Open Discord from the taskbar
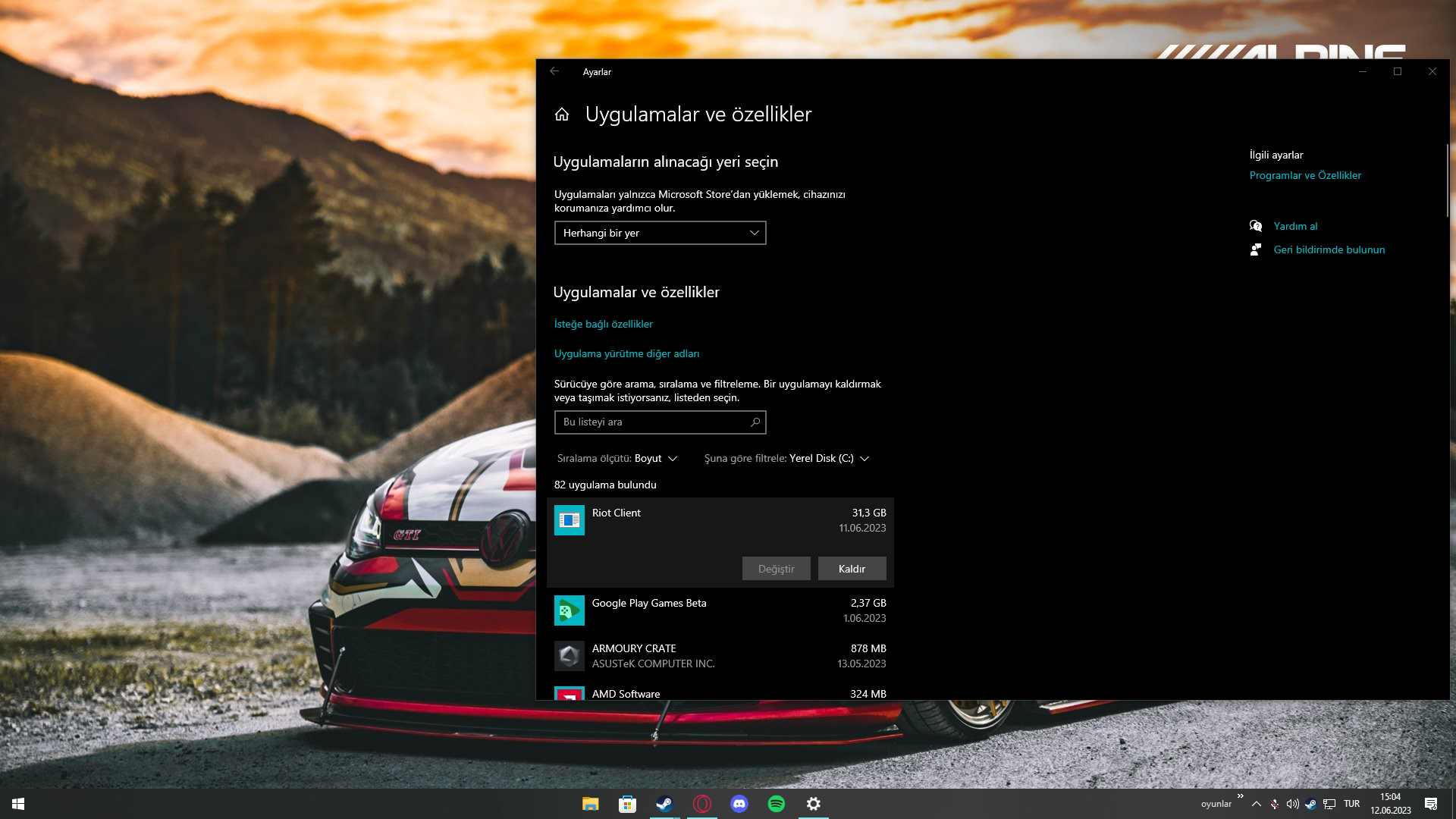The height and width of the screenshot is (819, 1456). 739,804
